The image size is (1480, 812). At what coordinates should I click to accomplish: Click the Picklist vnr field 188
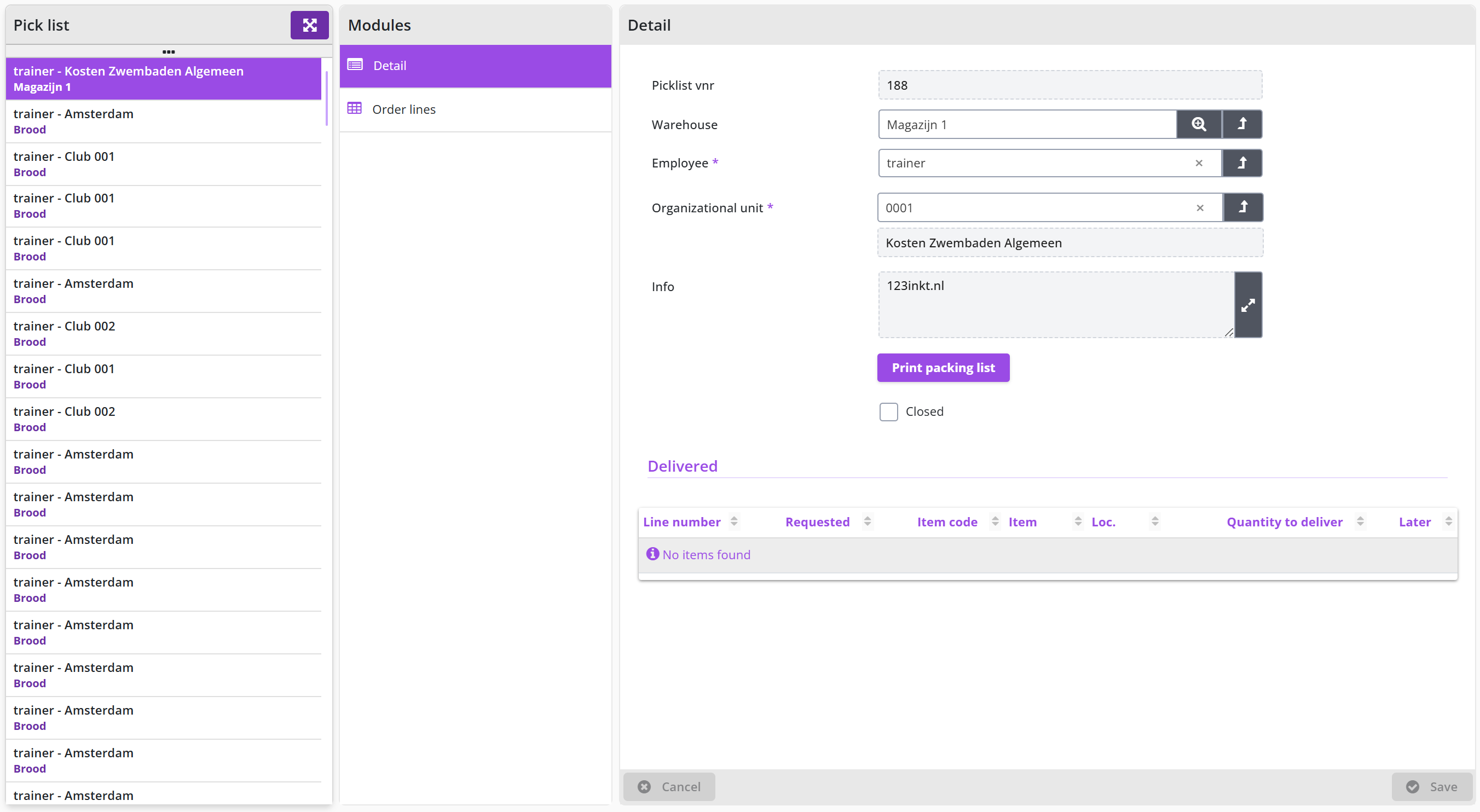pyautogui.click(x=1070, y=85)
